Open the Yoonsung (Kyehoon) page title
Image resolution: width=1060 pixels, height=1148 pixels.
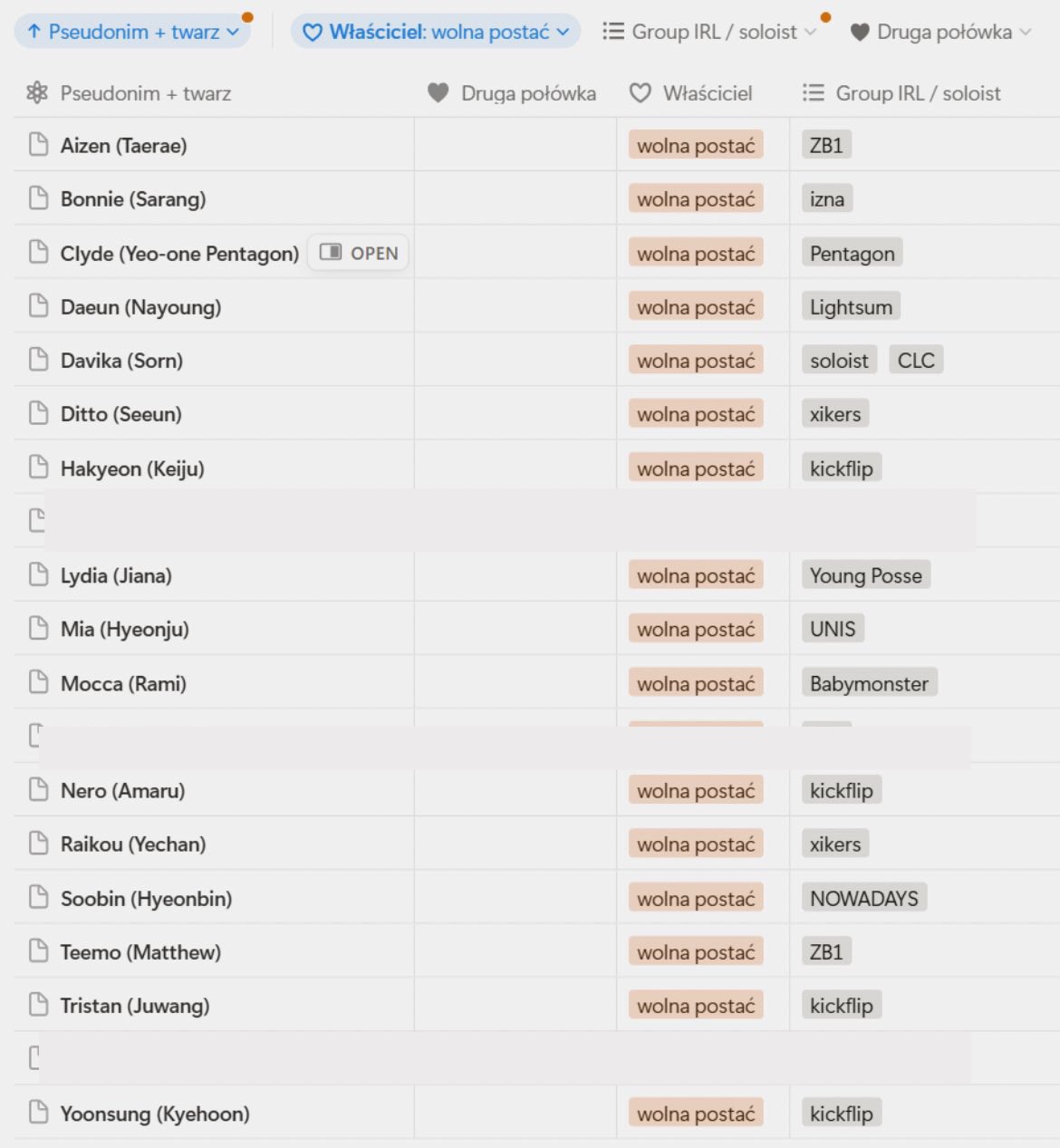(155, 1114)
